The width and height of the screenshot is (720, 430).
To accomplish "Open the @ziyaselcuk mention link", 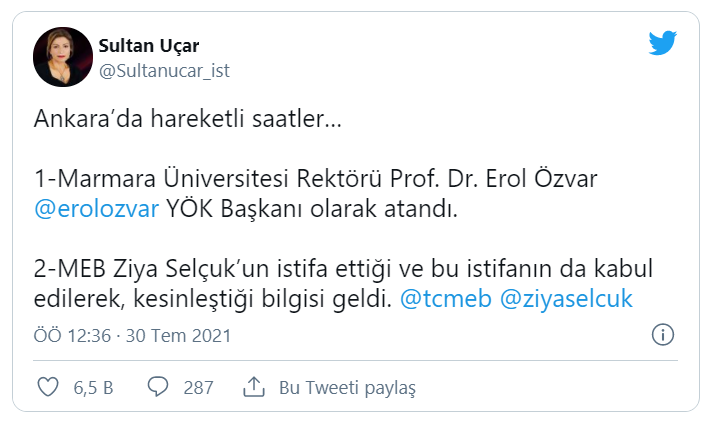I will point(566,299).
